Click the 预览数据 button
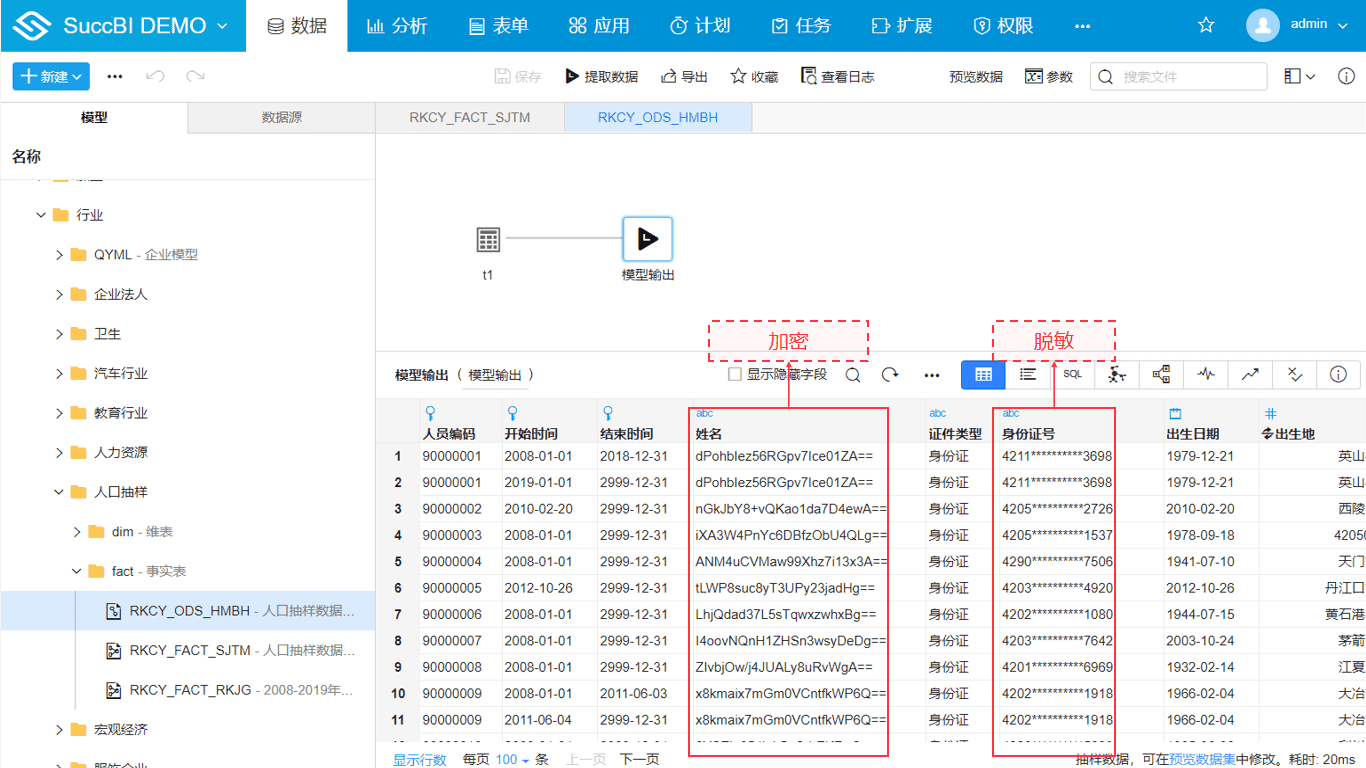 [975, 77]
